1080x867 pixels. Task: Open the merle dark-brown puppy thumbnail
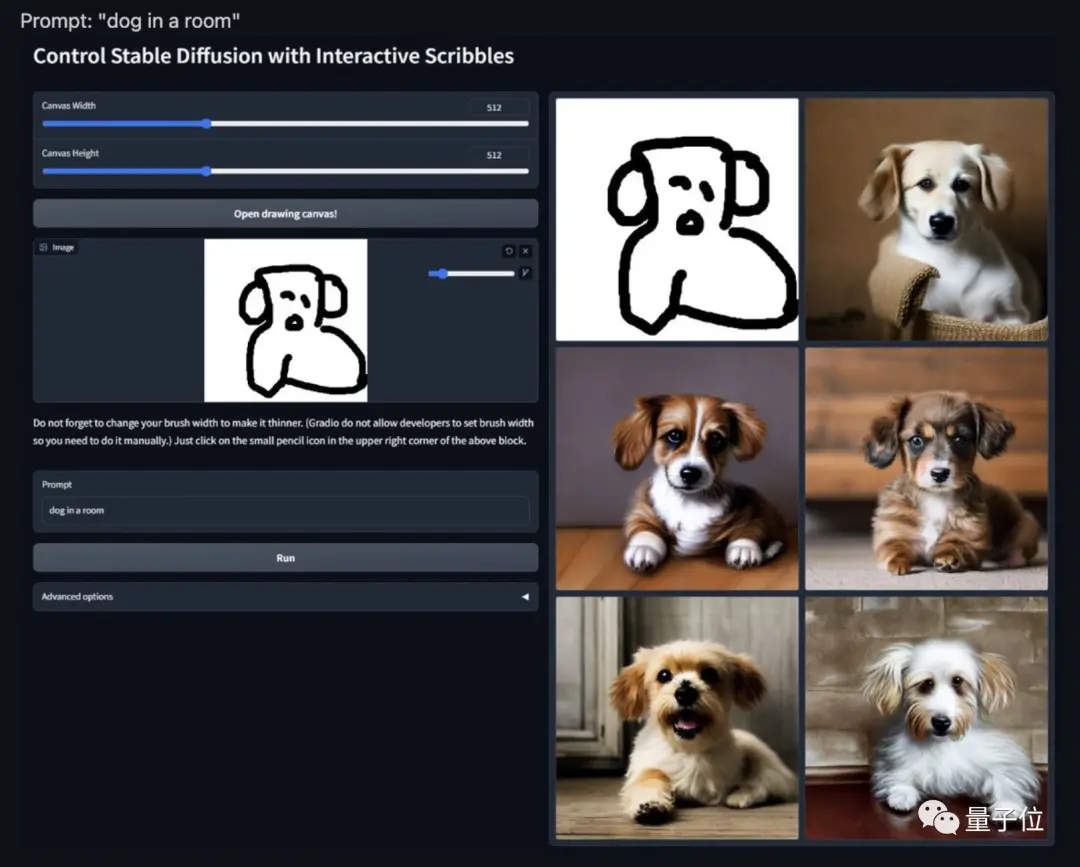926,468
